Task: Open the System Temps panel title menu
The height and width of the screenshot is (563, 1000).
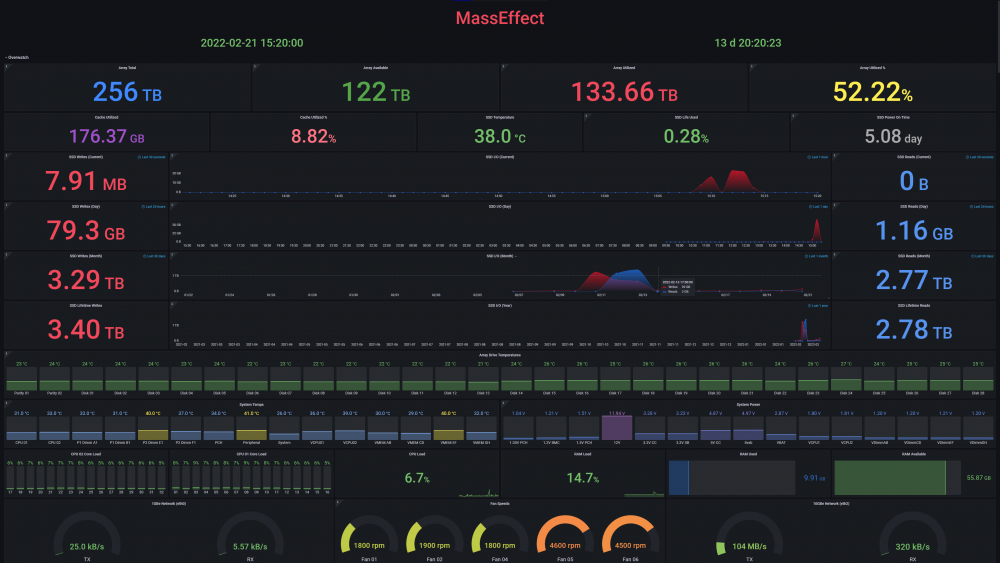Action: [251, 405]
